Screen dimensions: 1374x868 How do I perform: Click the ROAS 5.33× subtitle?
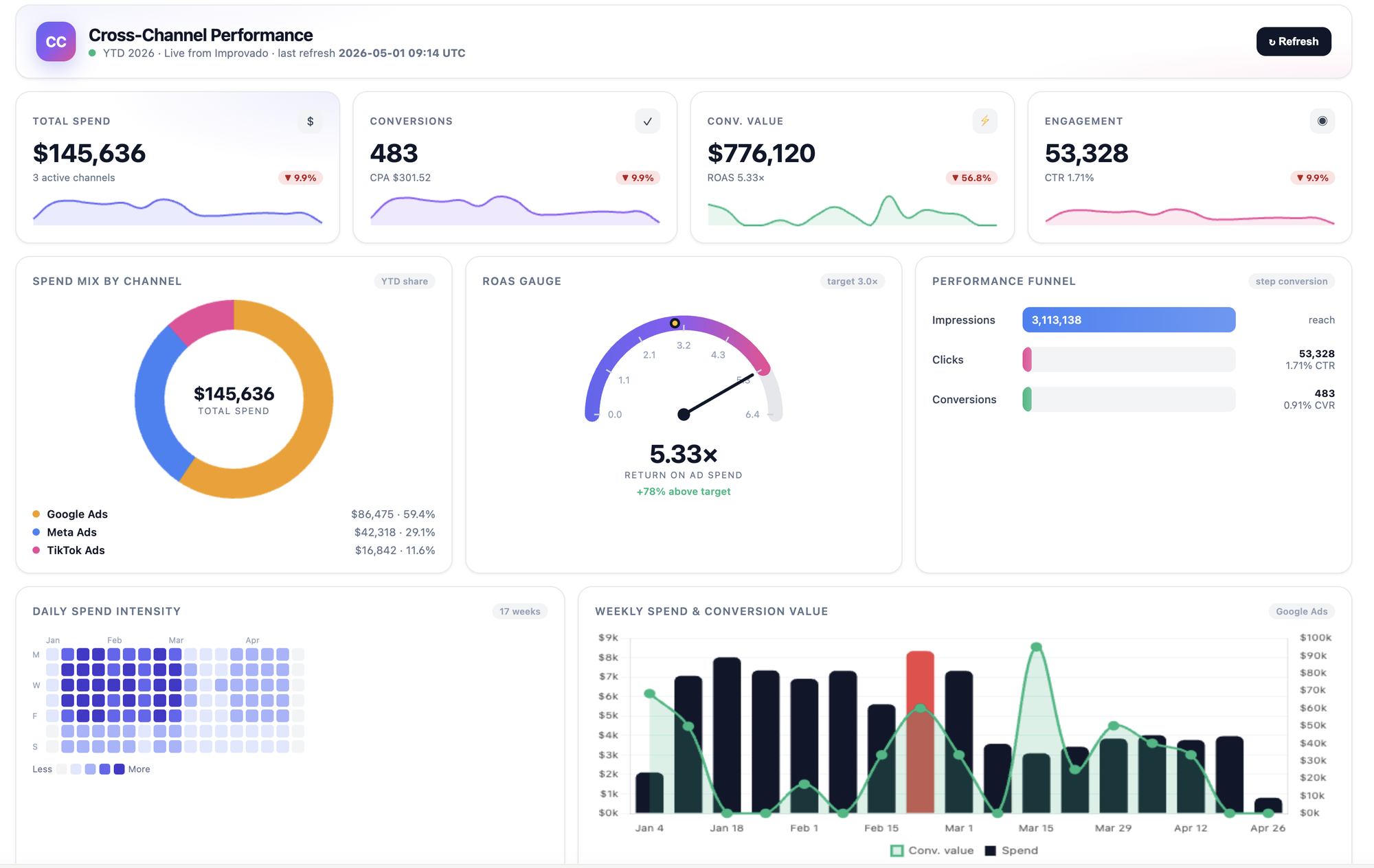tap(736, 178)
